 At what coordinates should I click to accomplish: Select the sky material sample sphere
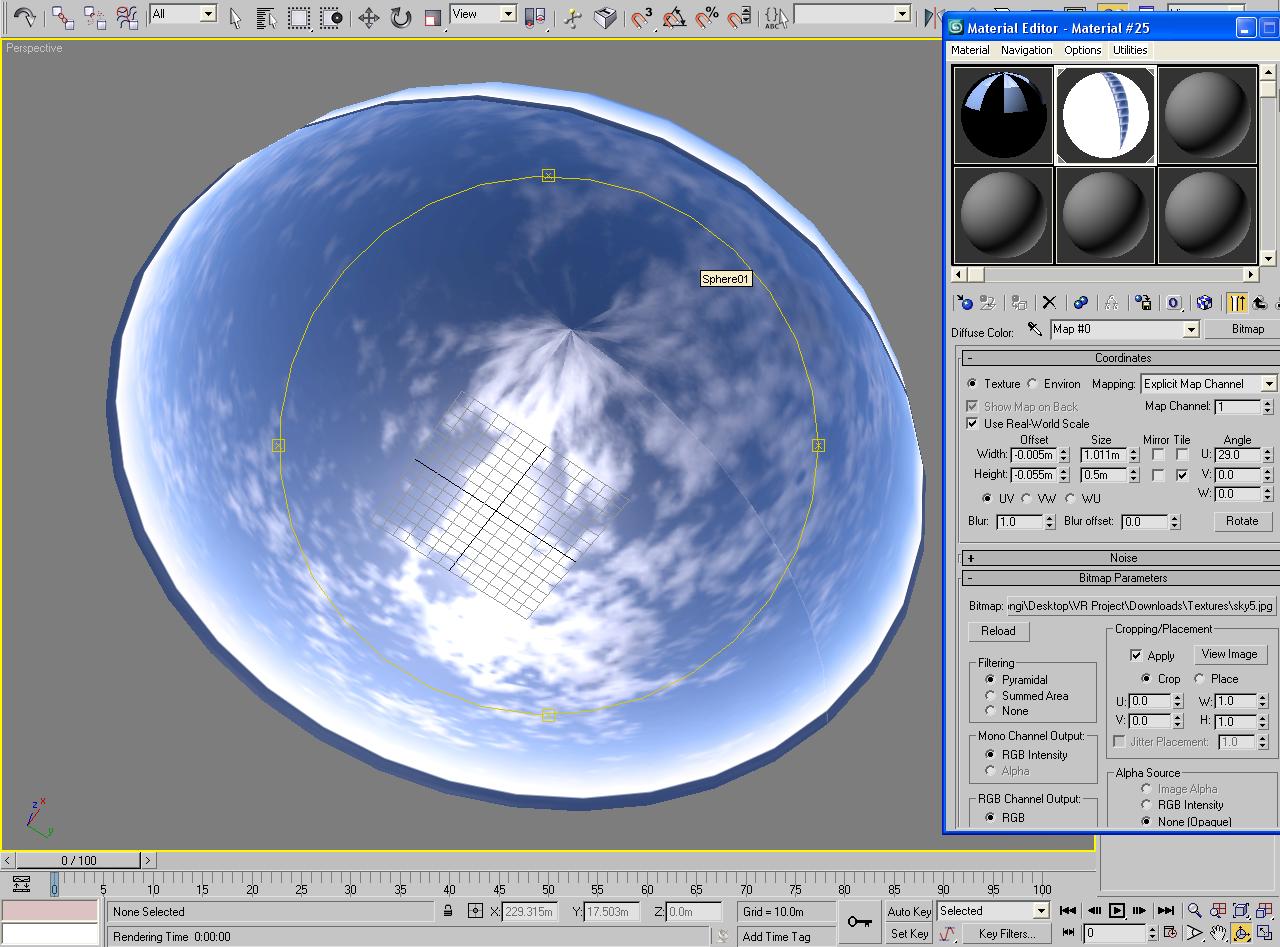click(x=1105, y=114)
